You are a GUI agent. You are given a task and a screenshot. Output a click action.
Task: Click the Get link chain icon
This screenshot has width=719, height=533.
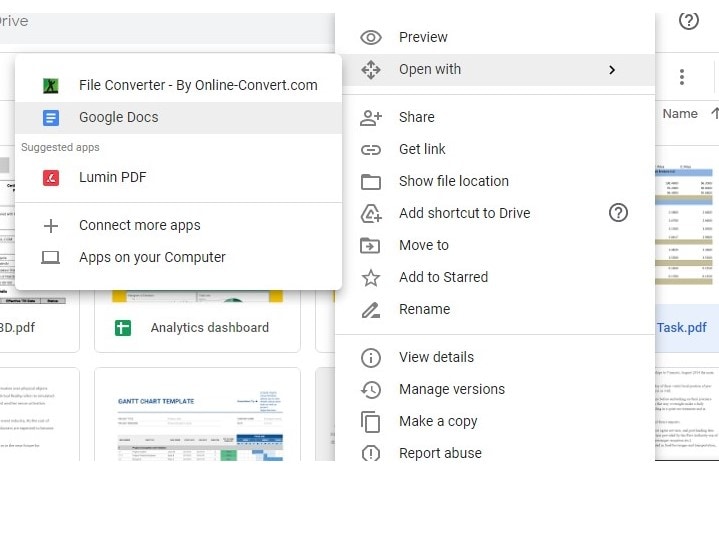click(371, 149)
